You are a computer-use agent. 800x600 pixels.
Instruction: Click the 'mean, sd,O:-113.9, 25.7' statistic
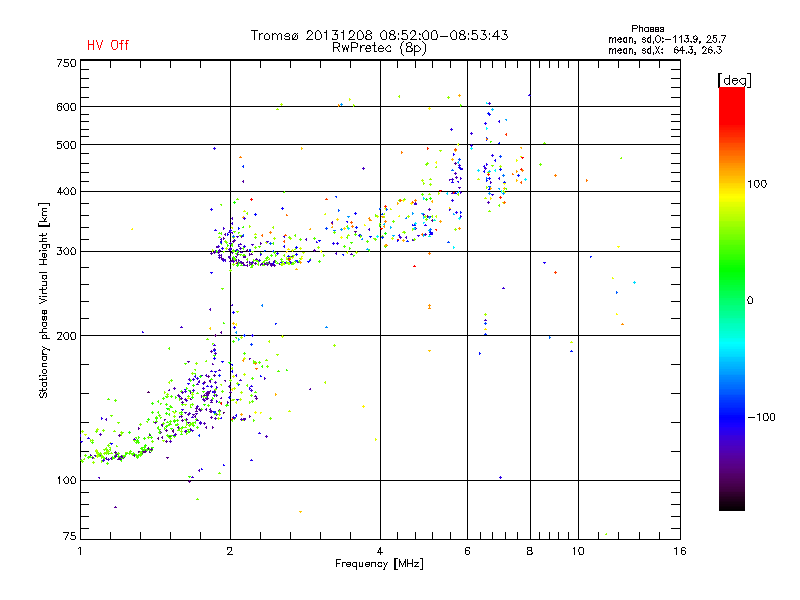[667, 39]
